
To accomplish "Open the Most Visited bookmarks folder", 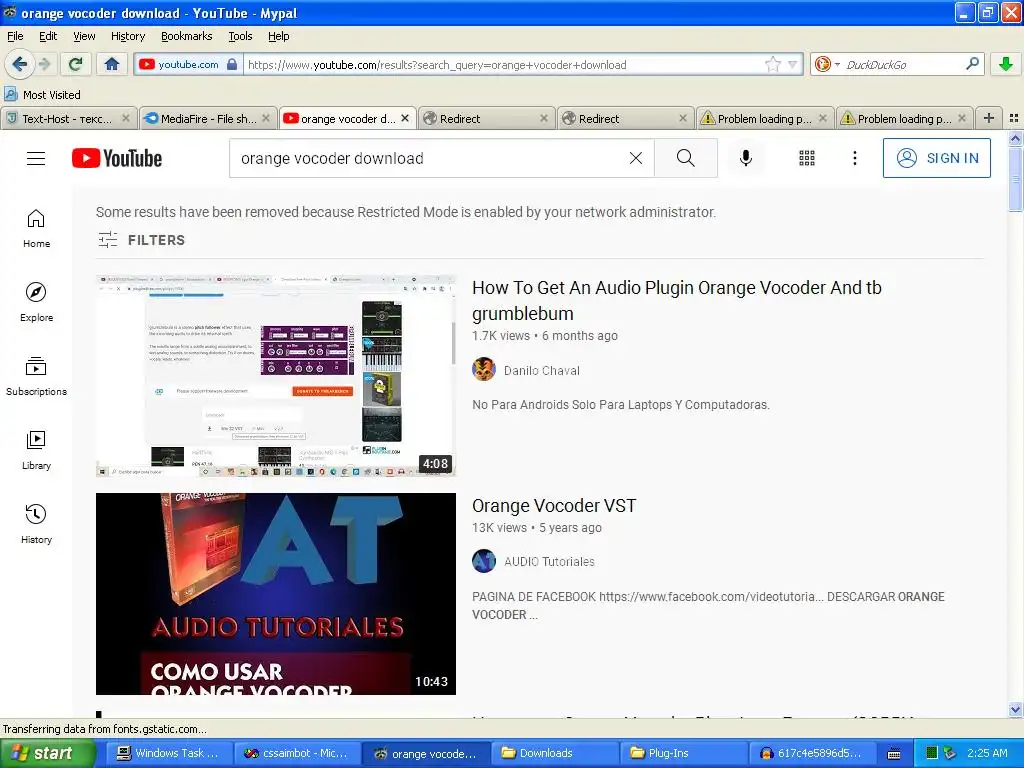I will tap(42, 95).
